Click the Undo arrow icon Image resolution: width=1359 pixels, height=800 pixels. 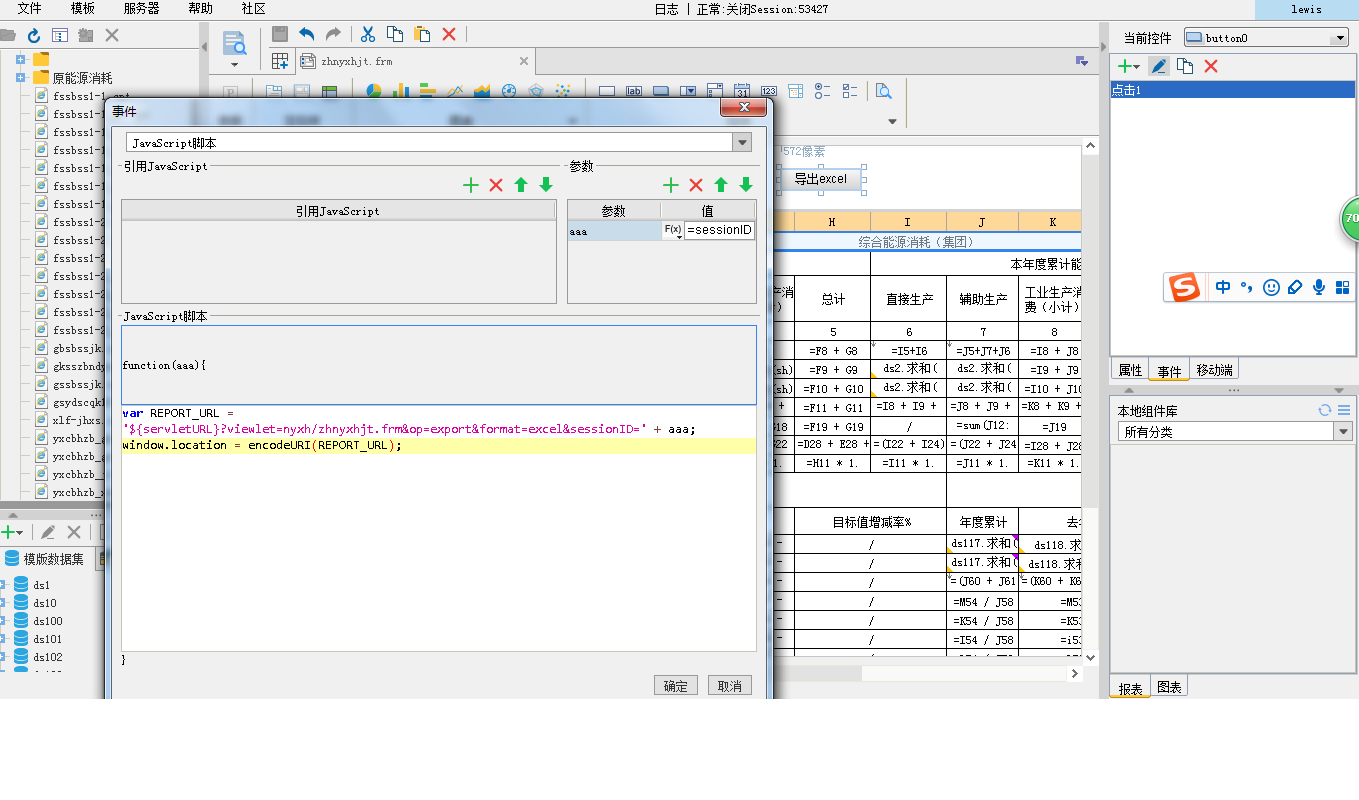pos(307,34)
